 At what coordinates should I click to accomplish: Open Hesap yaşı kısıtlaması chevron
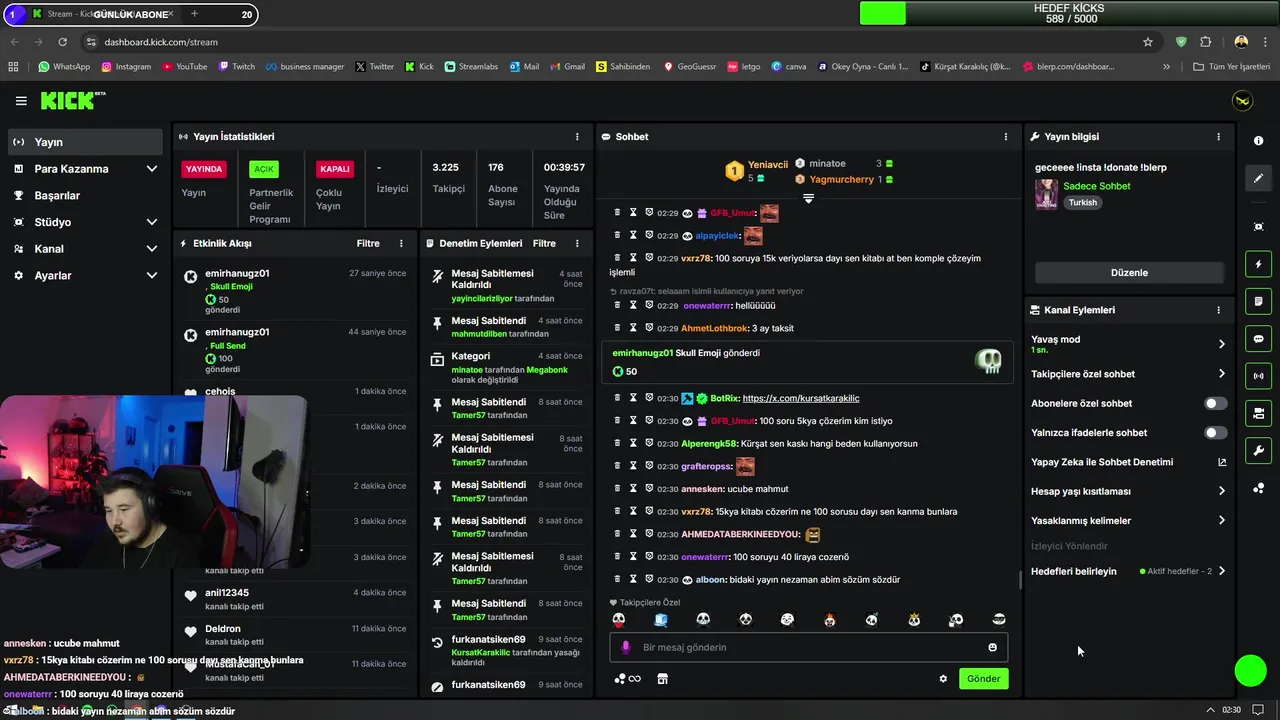coord(1221,491)
